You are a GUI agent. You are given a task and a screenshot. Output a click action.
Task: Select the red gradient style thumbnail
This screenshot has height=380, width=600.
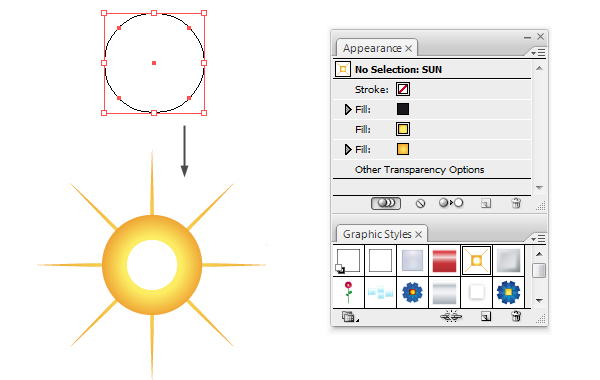pos(444,261)
